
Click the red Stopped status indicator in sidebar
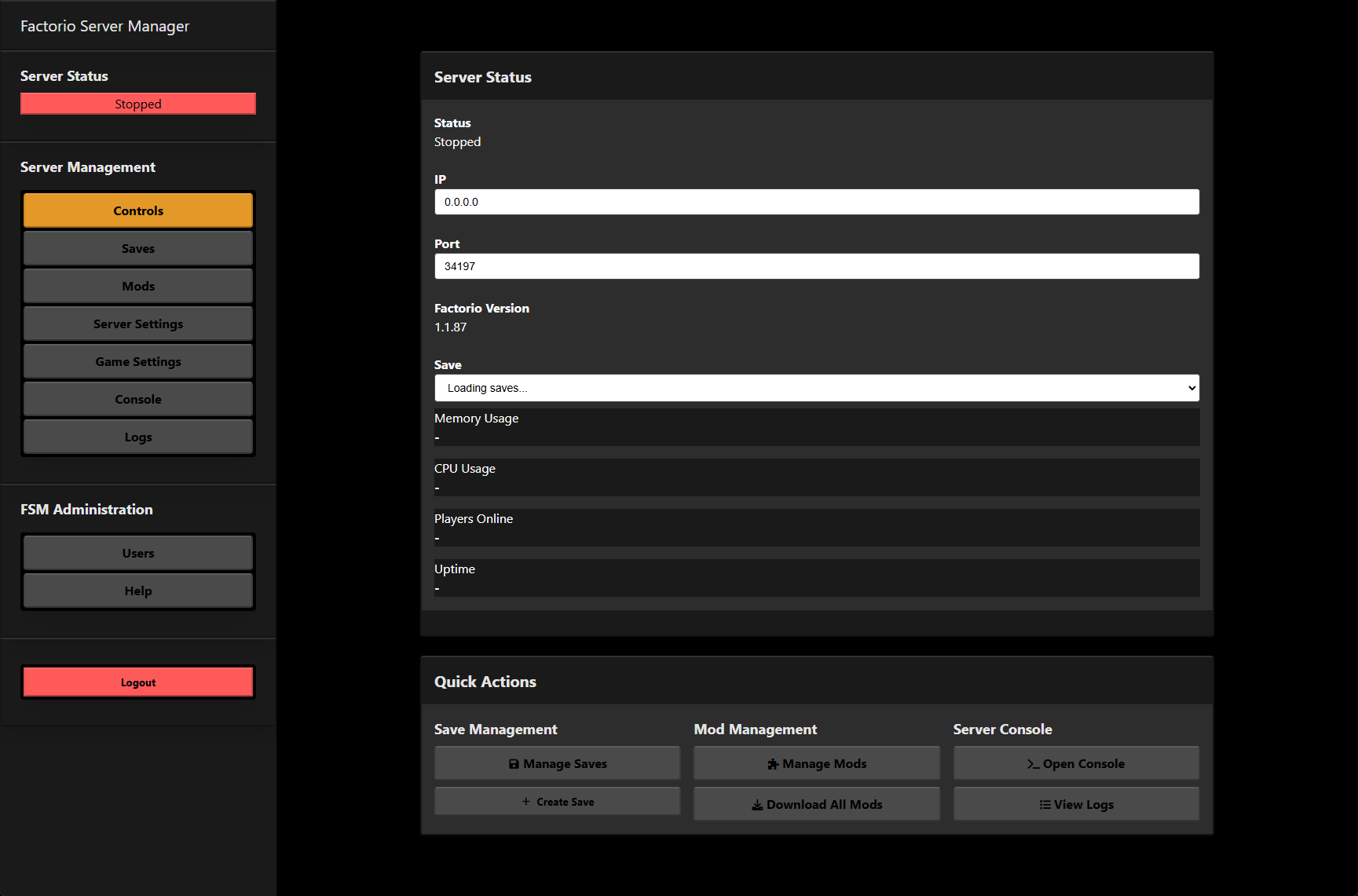pos(138,104)
